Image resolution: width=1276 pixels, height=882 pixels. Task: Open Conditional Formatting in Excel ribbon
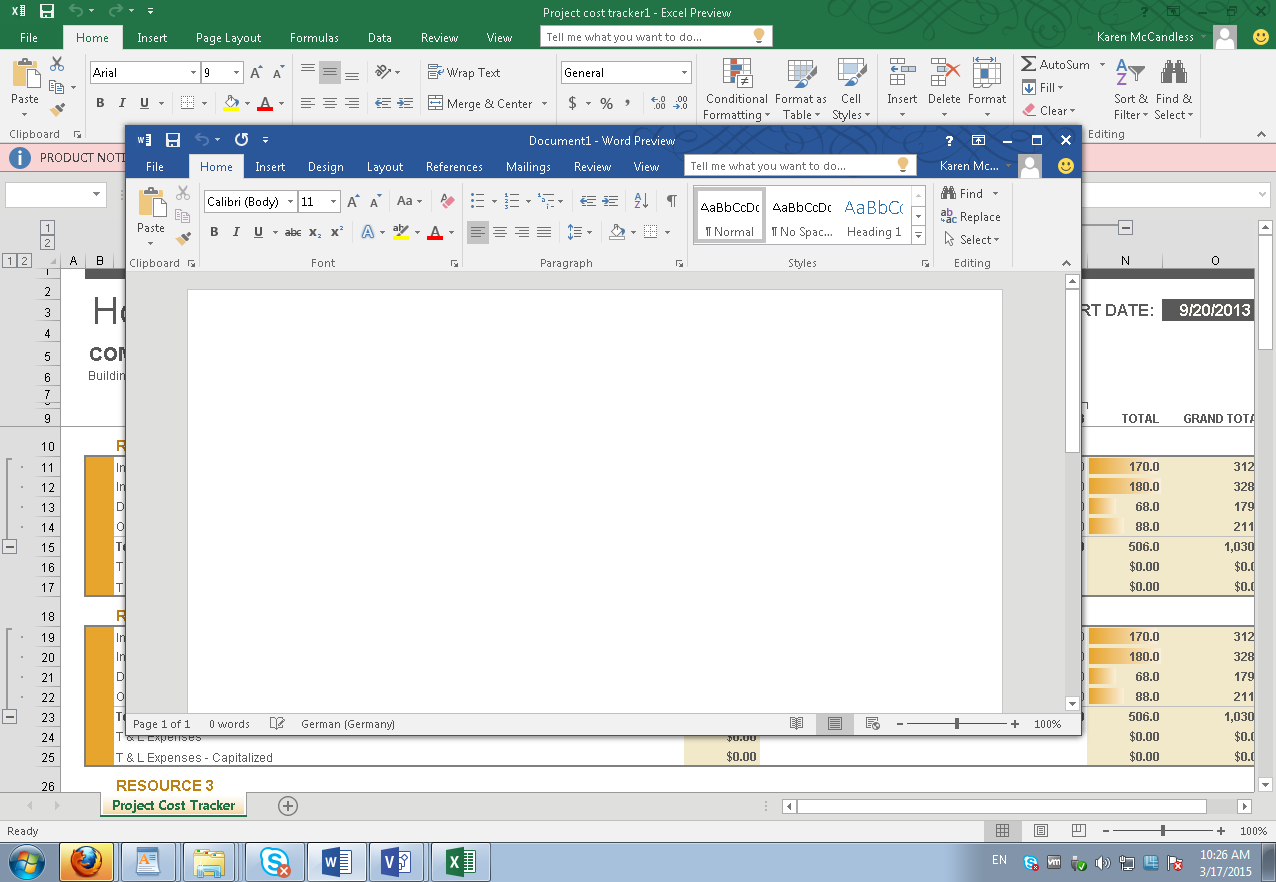[736, 90]
